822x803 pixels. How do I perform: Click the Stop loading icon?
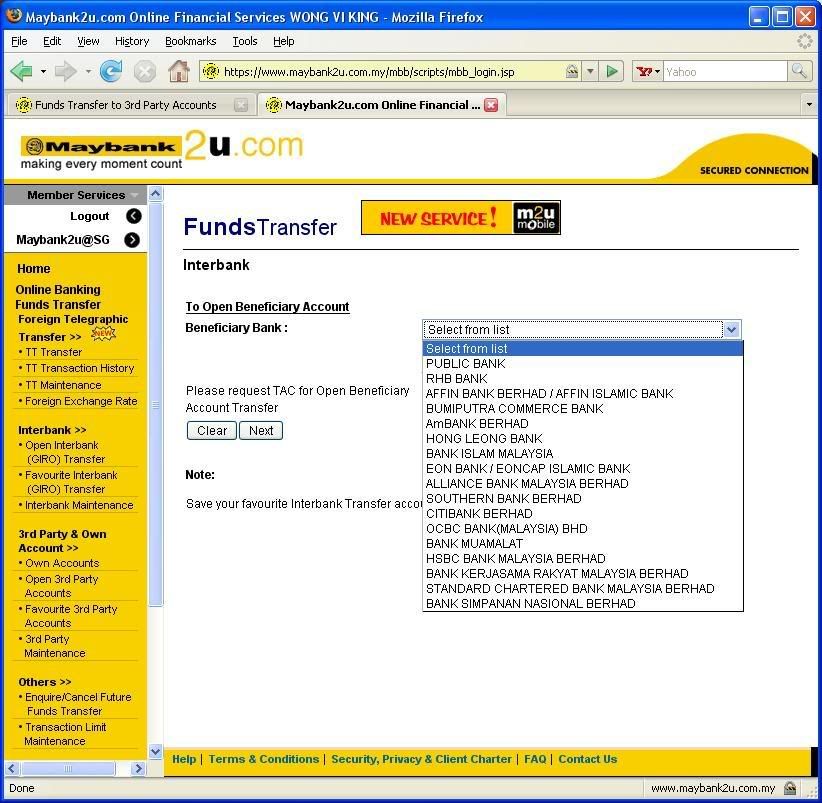tap(144, 72)
